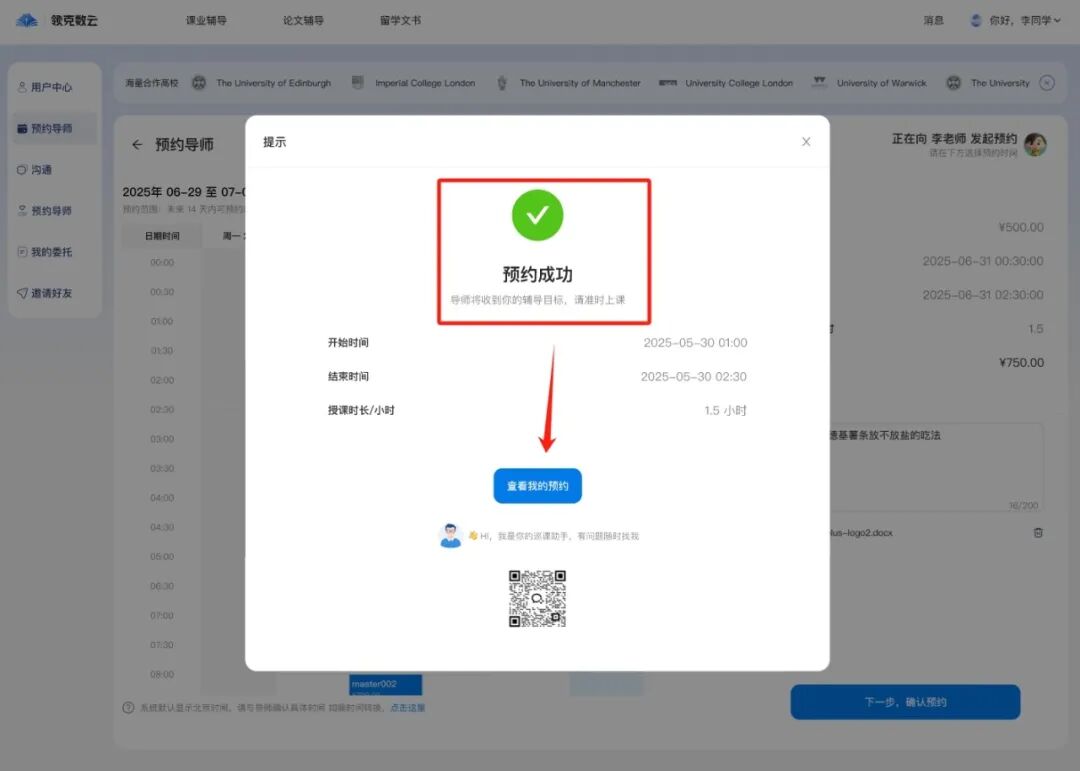
Task: Click the back arrow beside 预约导师 header
Action: pos(137,144)
